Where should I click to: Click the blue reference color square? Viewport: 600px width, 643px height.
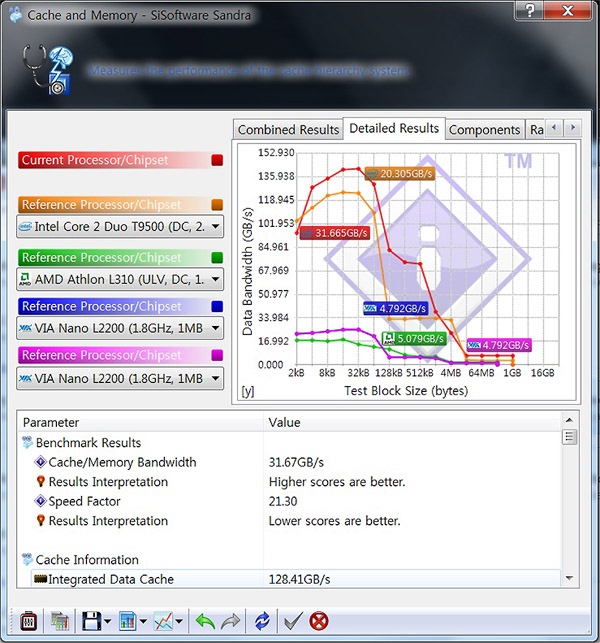[x=217, y=306]
